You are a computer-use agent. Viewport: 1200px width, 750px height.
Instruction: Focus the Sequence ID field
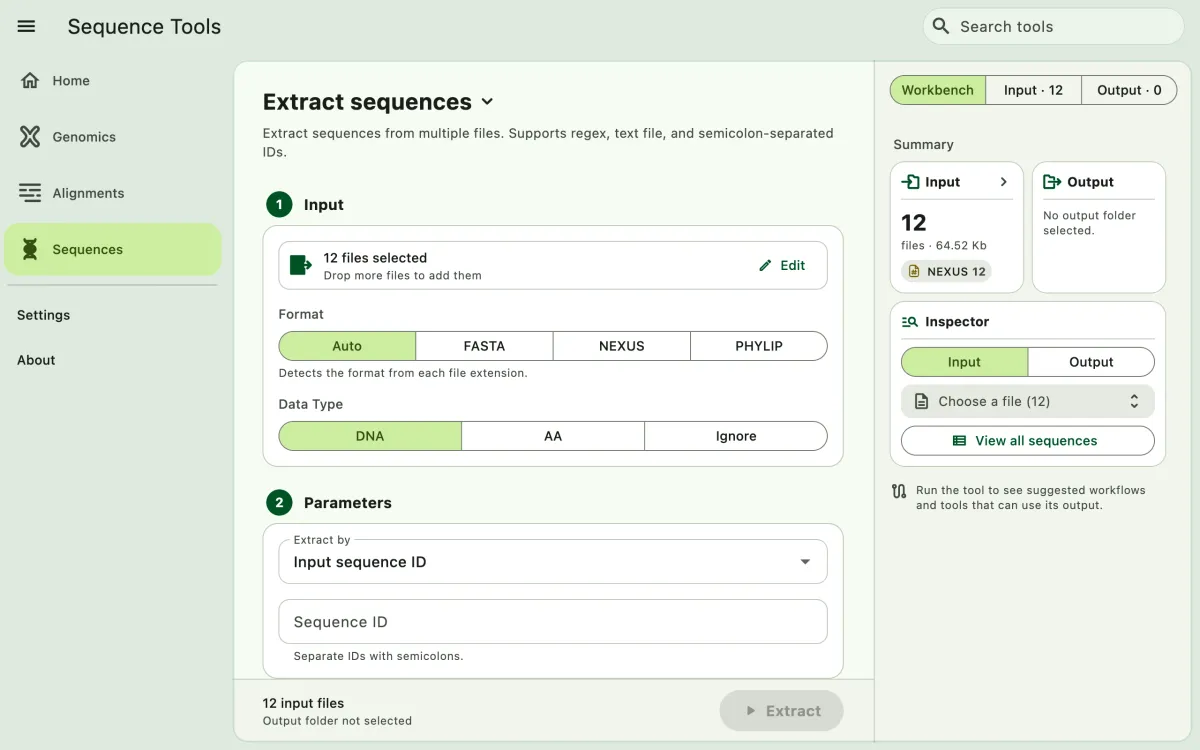(553, 622)
